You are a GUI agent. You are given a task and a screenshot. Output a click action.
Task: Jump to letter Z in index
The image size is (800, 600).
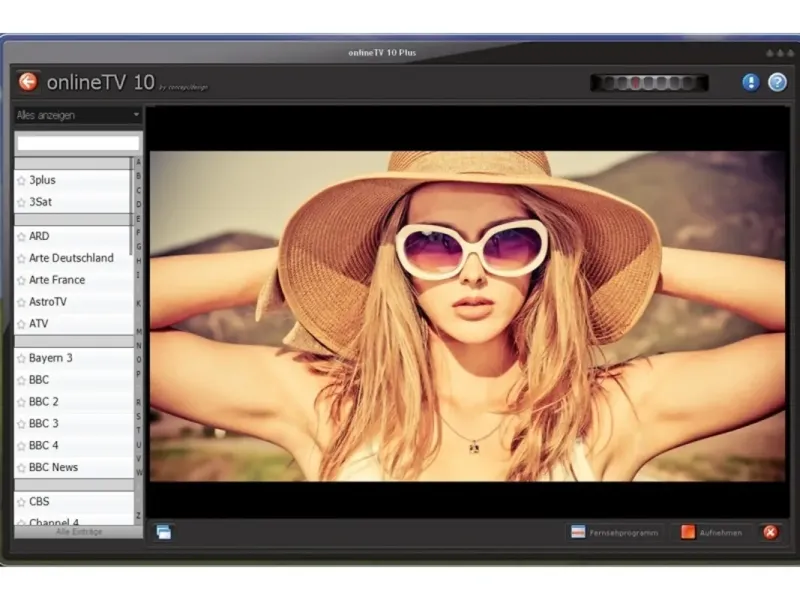(x=138, y=516)
